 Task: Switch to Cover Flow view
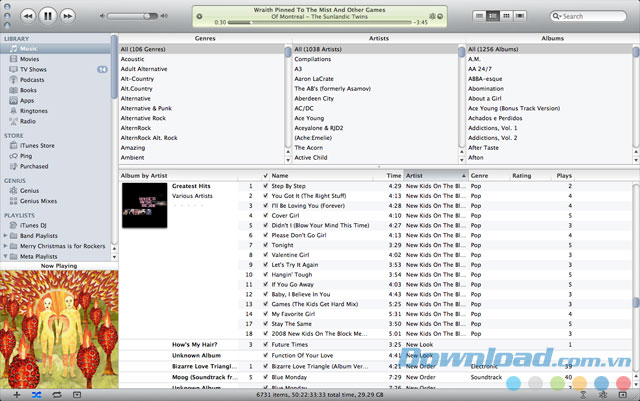(x=520, y=16)
